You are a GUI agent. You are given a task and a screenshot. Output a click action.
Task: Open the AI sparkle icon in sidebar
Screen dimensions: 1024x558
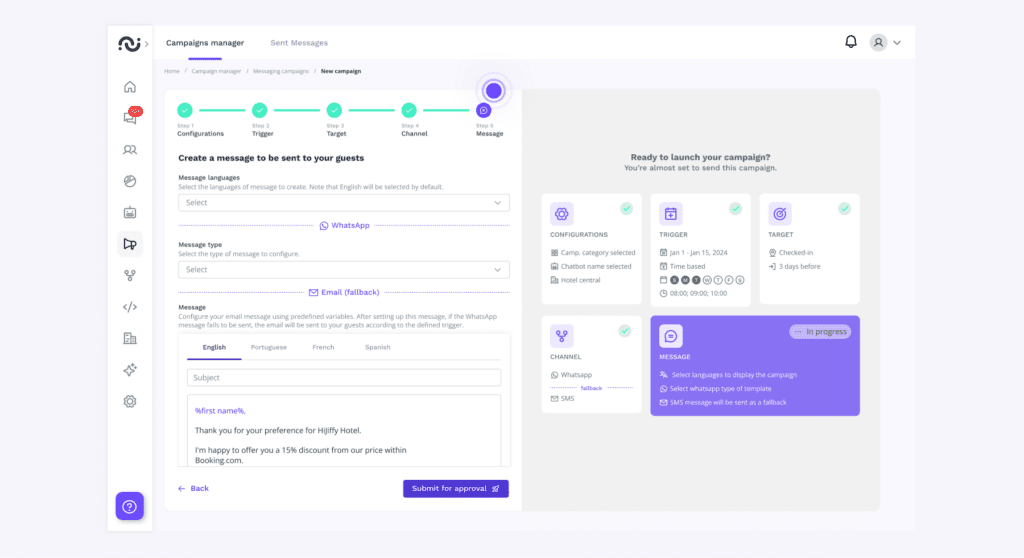(130, 370)
